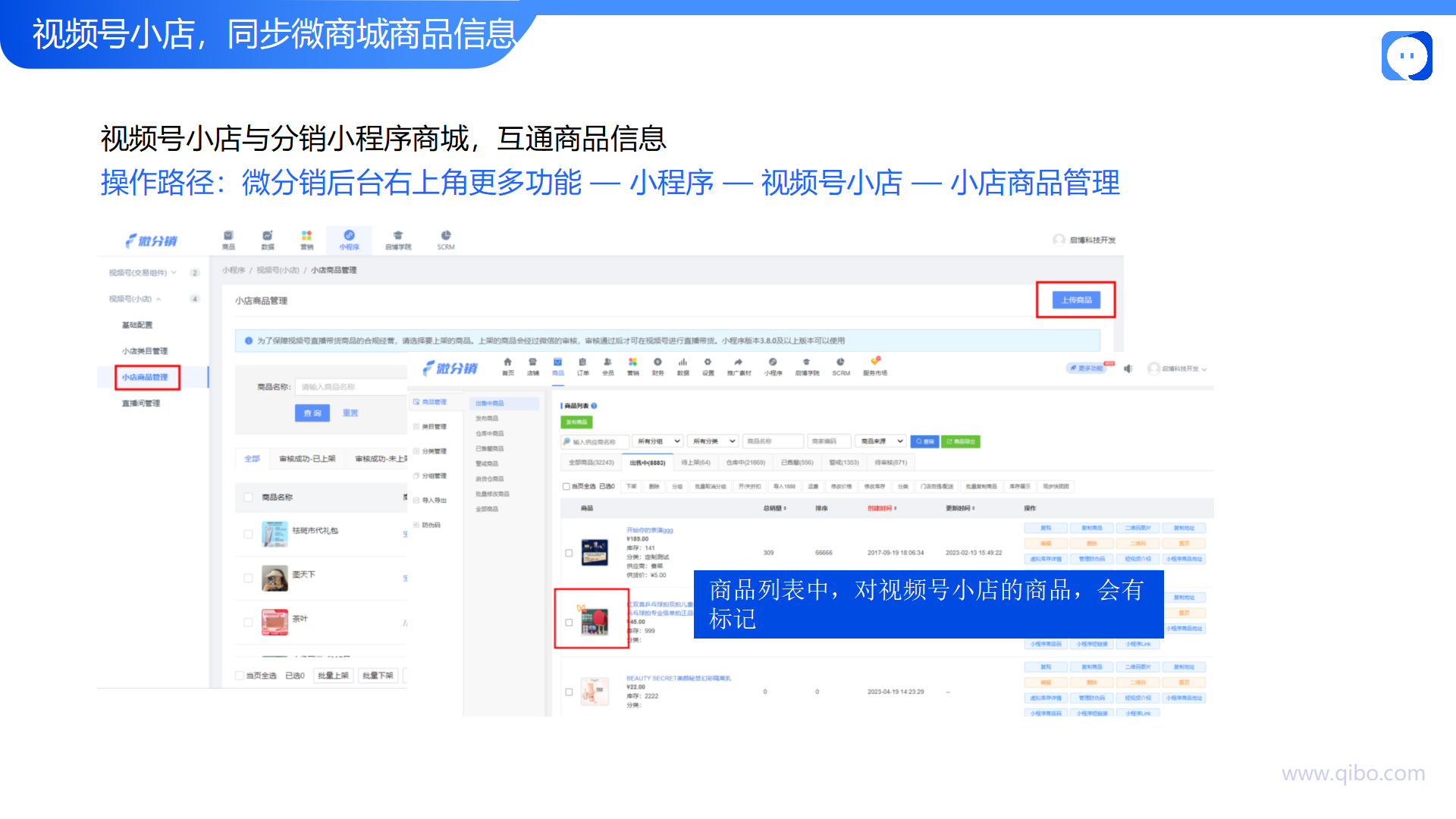Viewport: 1456px width, 819px height.
Task: Open 直播间管理 in the left sidebar
Action: click(x=141, y=403)
